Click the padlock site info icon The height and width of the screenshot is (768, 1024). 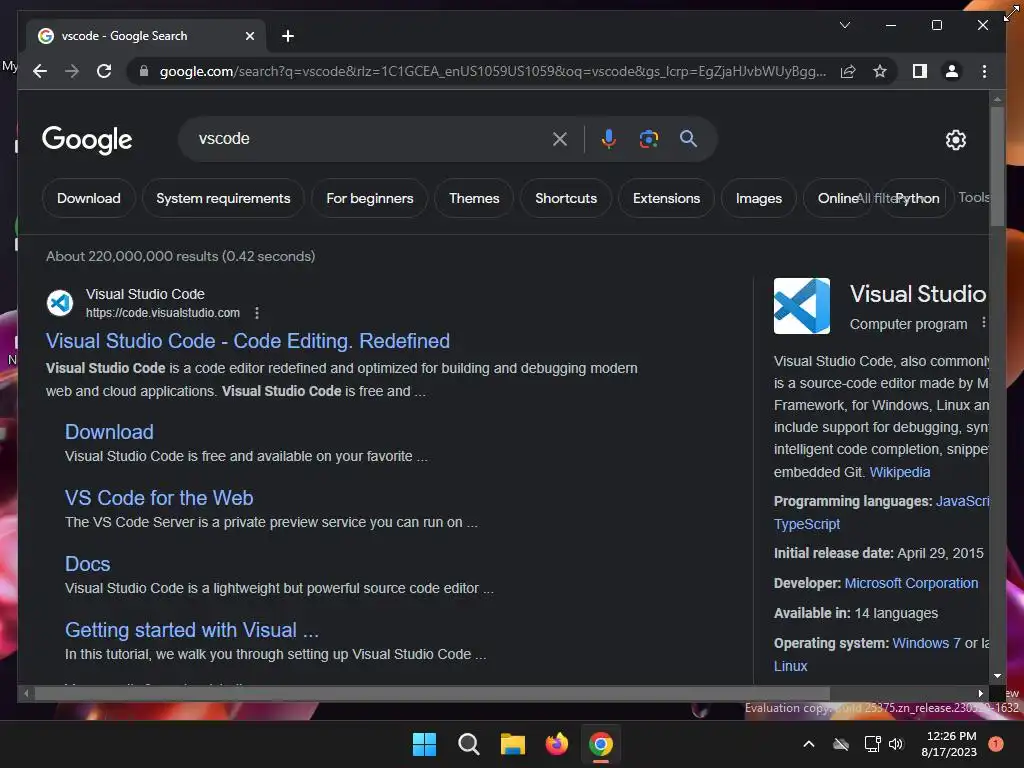coord(144,71)
